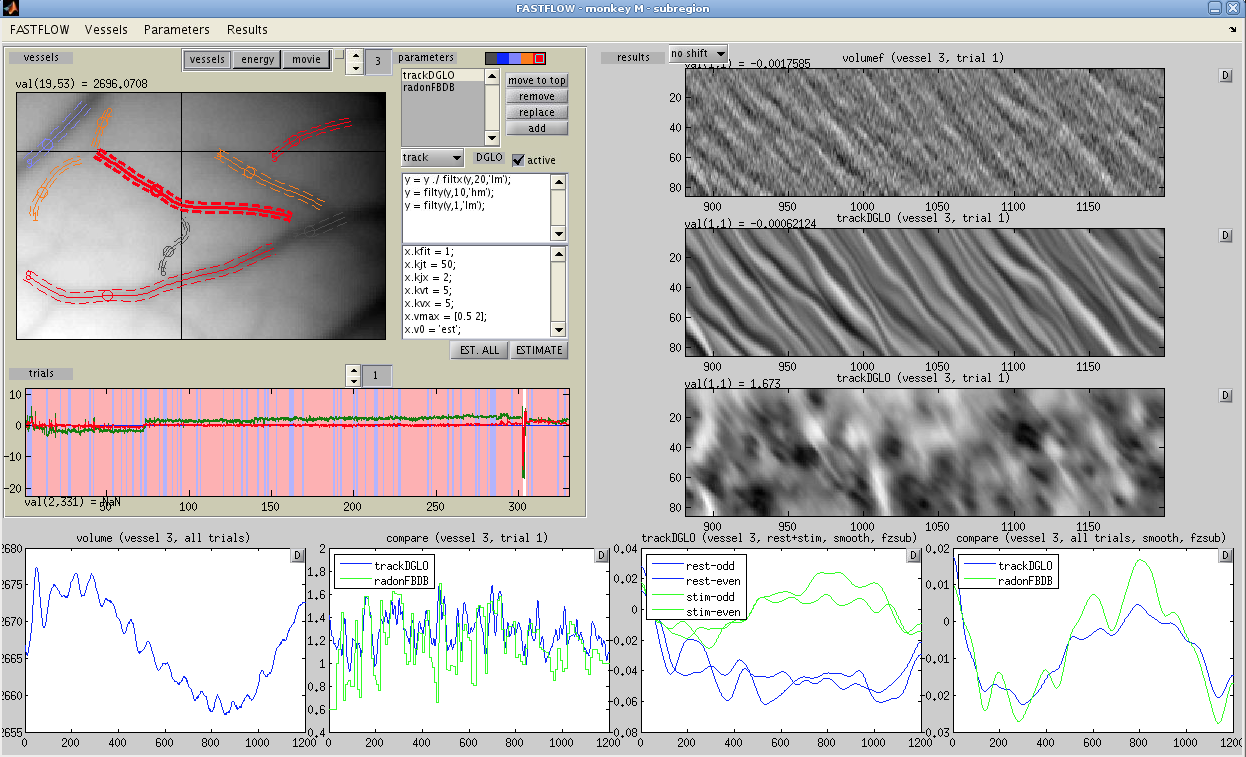Click the D button on the volume plot

(297, 555)
